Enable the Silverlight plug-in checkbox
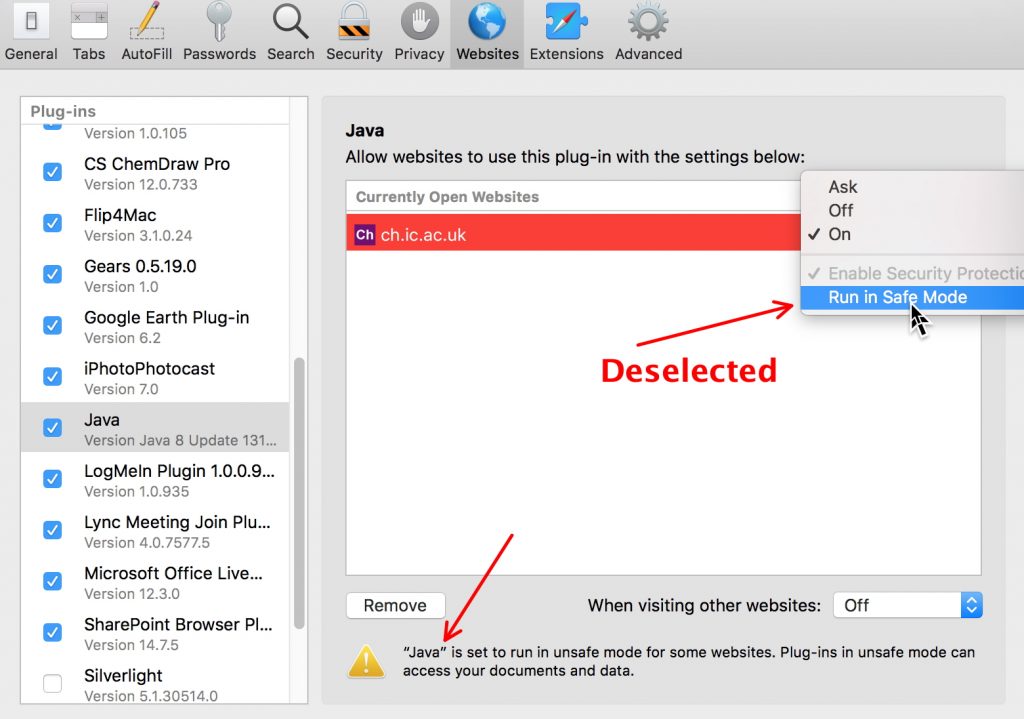Image resolution: width=1024 pixels, height=719 pixels. pyautogui.click(x=53, y=684)
